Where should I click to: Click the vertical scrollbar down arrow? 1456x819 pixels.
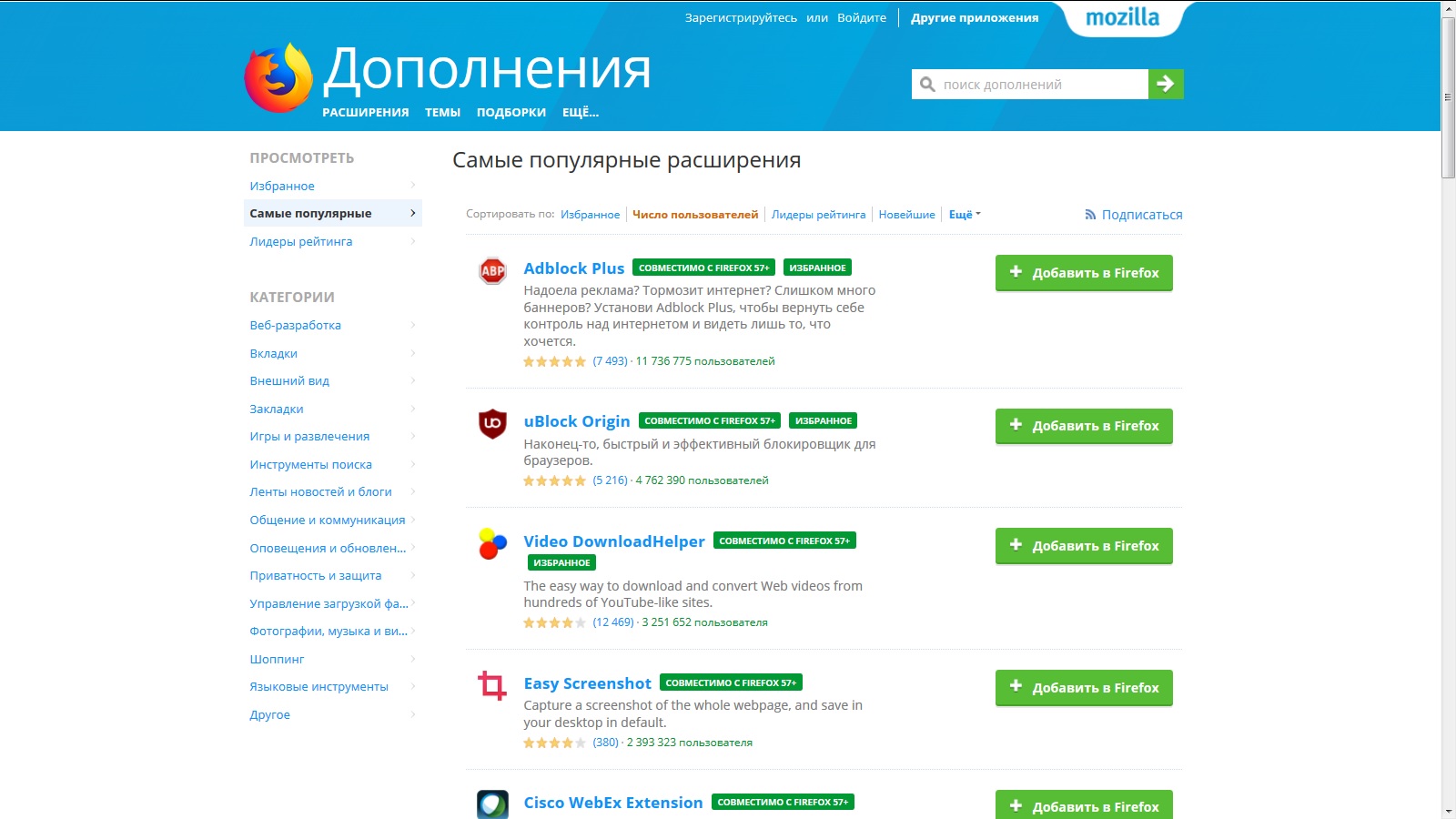point(1449,812)
